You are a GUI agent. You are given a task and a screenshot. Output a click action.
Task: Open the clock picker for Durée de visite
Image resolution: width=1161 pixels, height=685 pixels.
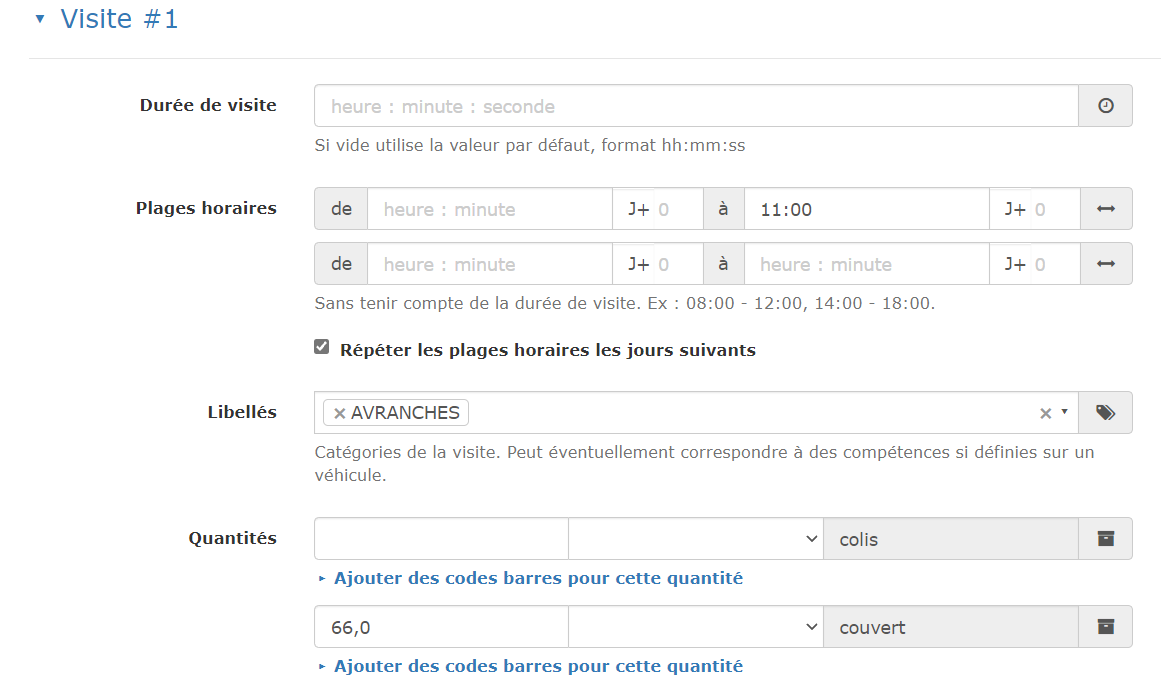tap(1105, 106)
